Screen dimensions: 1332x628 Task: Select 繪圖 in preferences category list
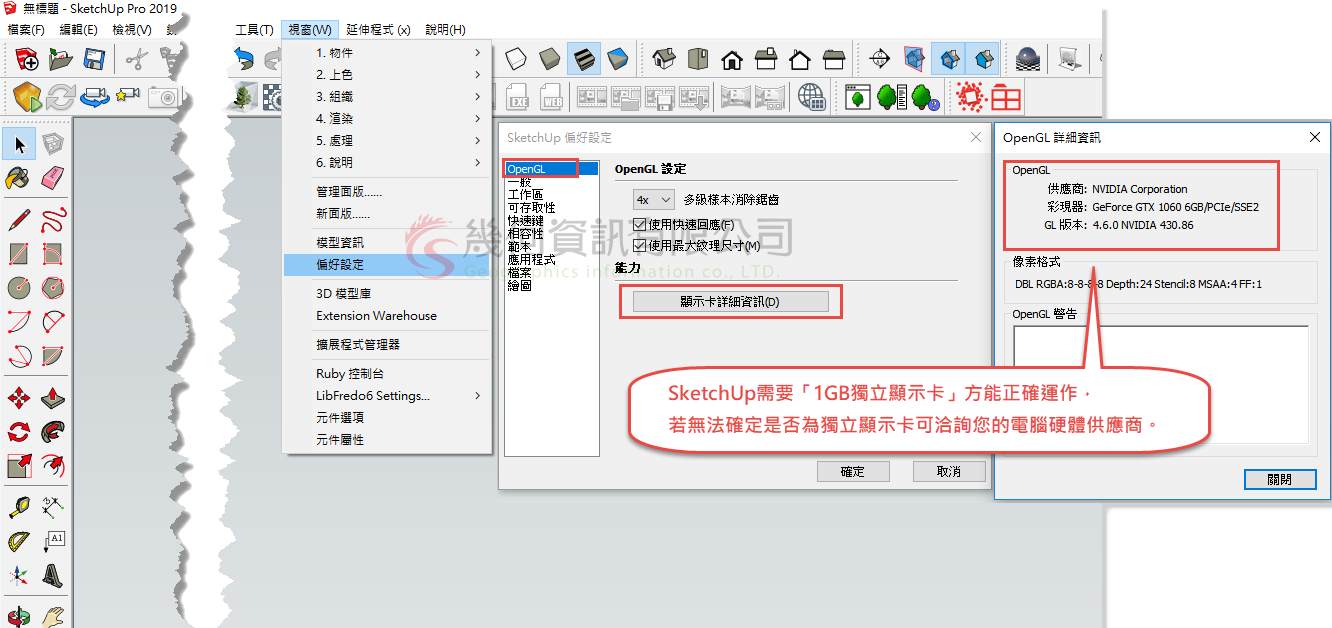(x=551, y=285)
